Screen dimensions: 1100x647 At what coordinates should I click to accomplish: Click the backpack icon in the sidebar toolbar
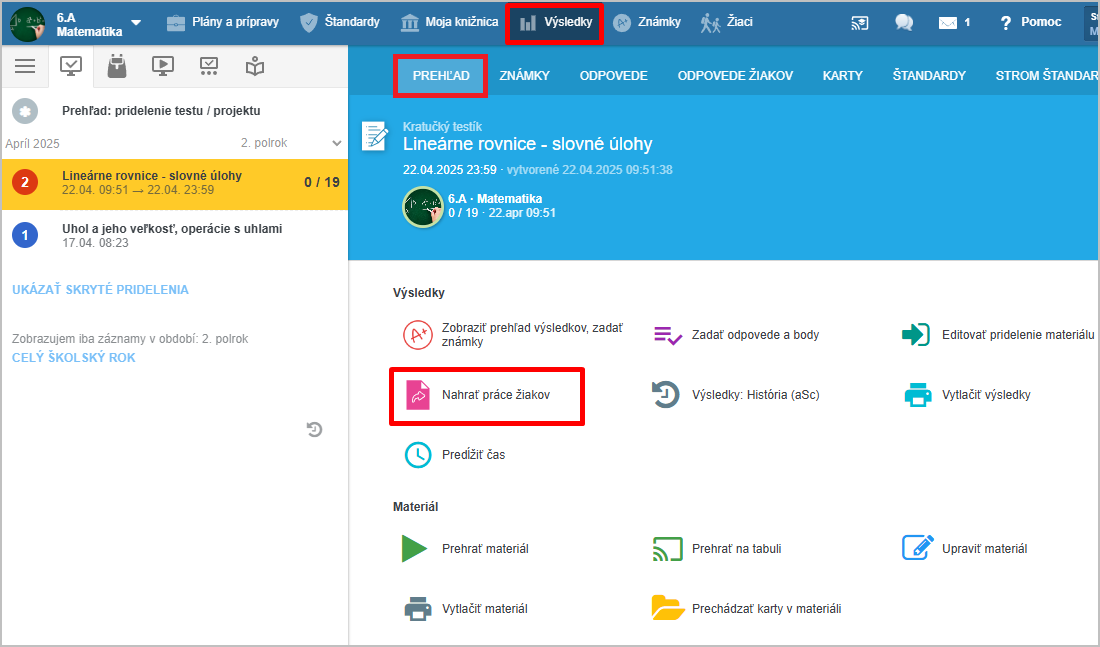[x=117, y=66]
